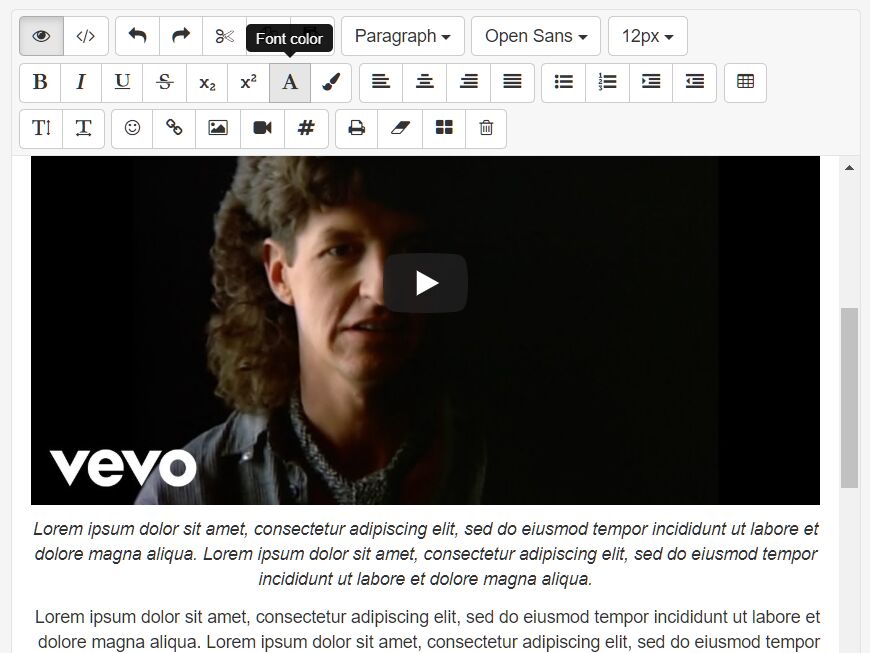Image resolution: width=870 pixels, height=653 pixels.
Task: Insert a numbered list
Action: [x=608, y=82]
